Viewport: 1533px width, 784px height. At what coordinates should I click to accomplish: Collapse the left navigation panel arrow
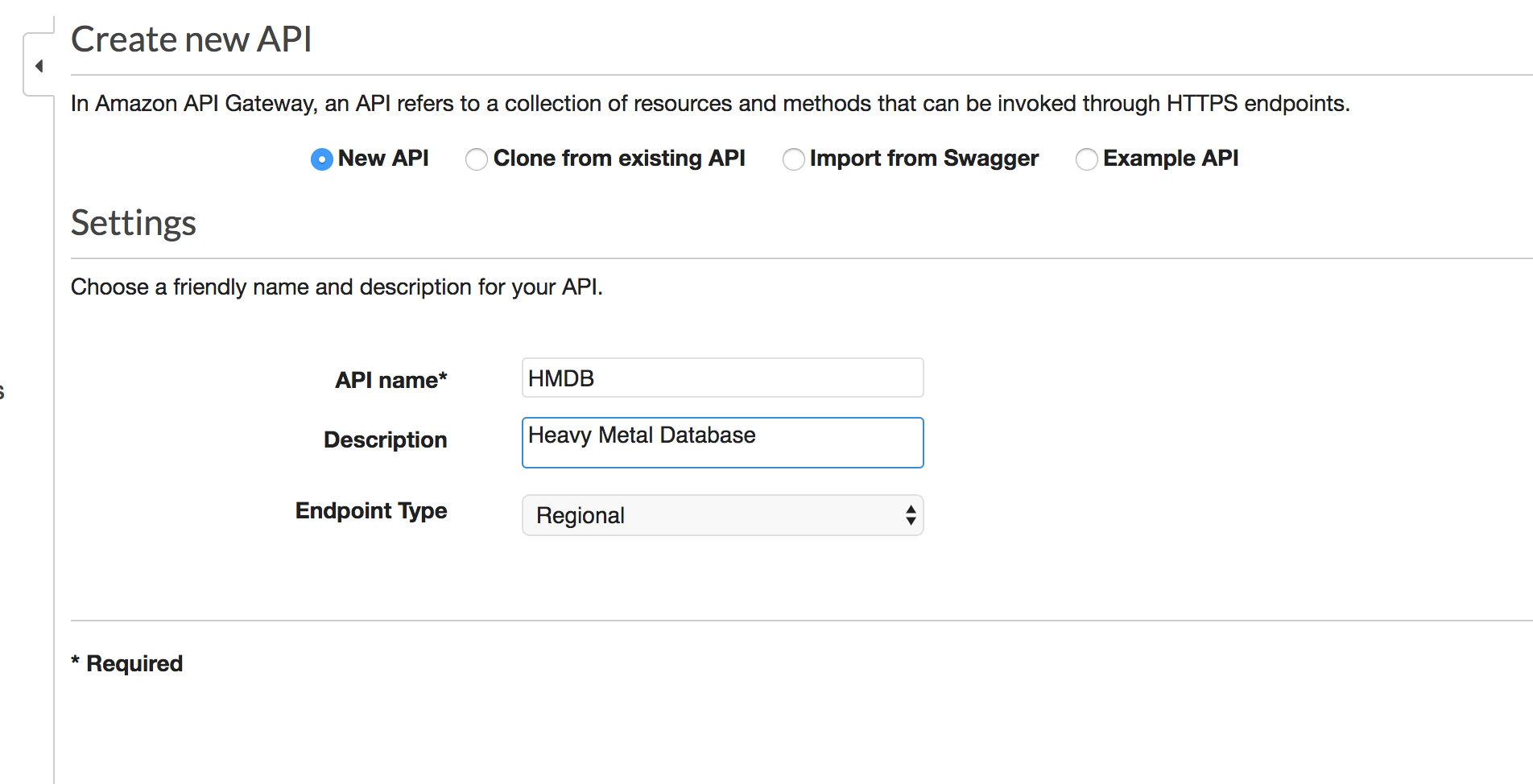(x=39, y=66)
